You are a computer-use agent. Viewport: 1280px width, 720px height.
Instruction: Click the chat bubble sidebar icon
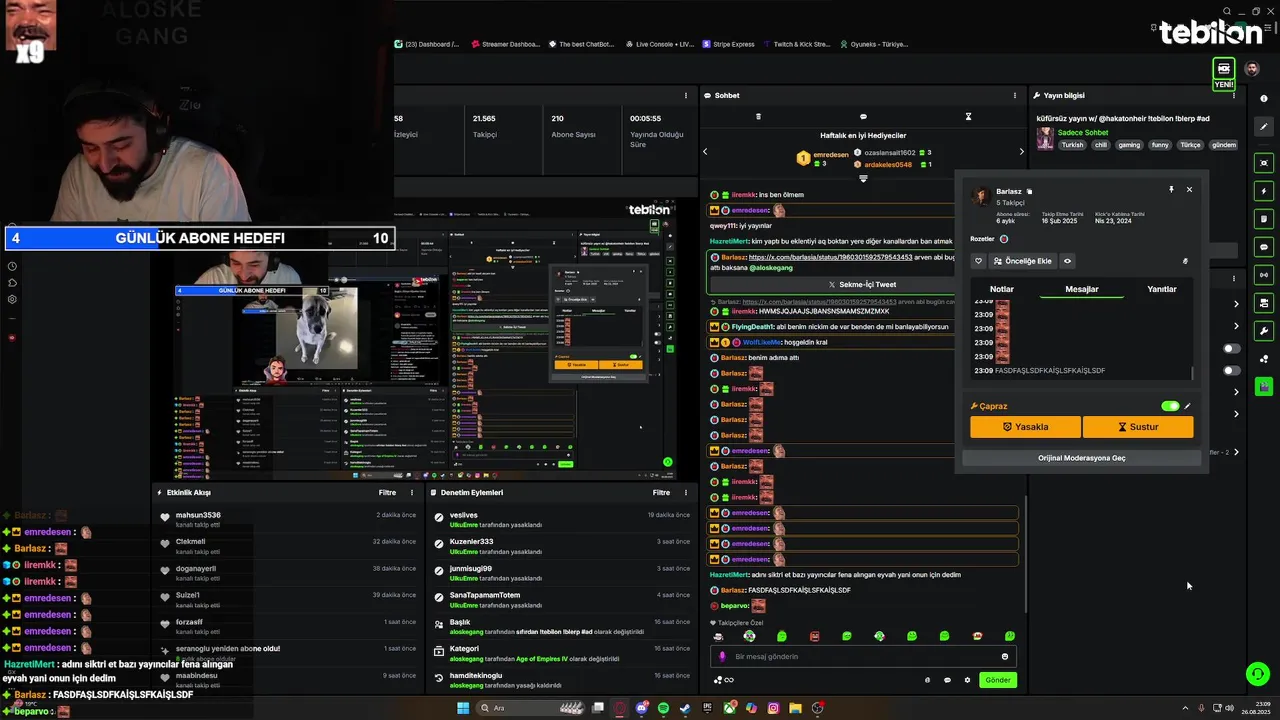[1264, 247]
